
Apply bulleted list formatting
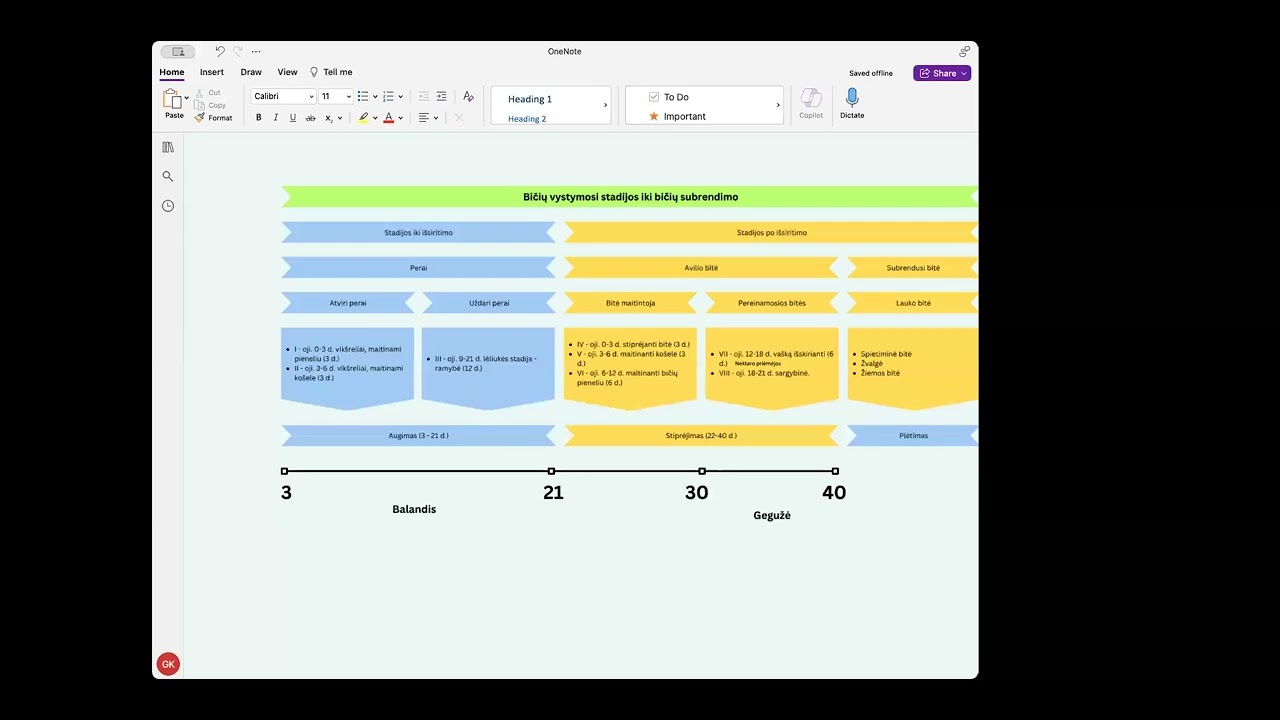tap(363, 96)
